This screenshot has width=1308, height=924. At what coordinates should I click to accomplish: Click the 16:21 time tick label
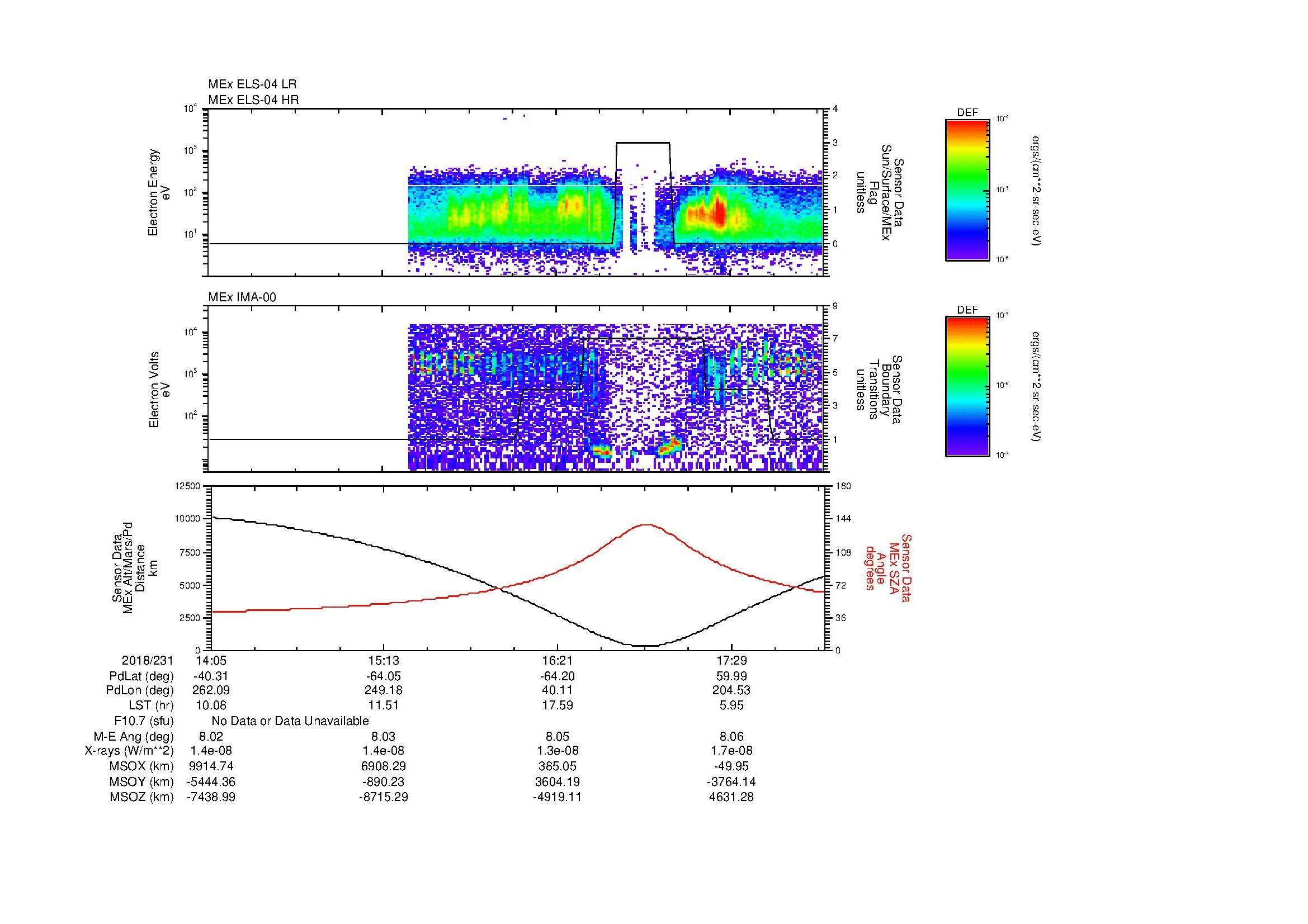(x=557, y=660)
